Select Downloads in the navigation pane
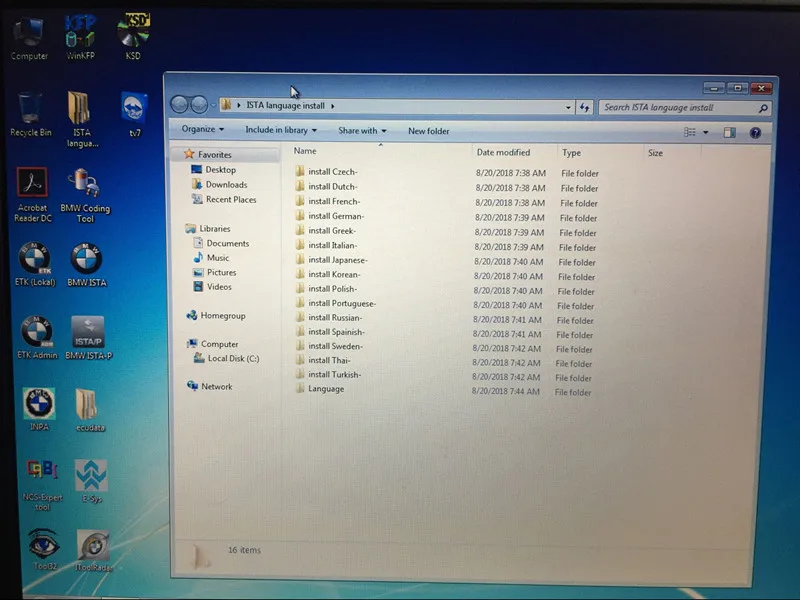 (x=227, y=185)
